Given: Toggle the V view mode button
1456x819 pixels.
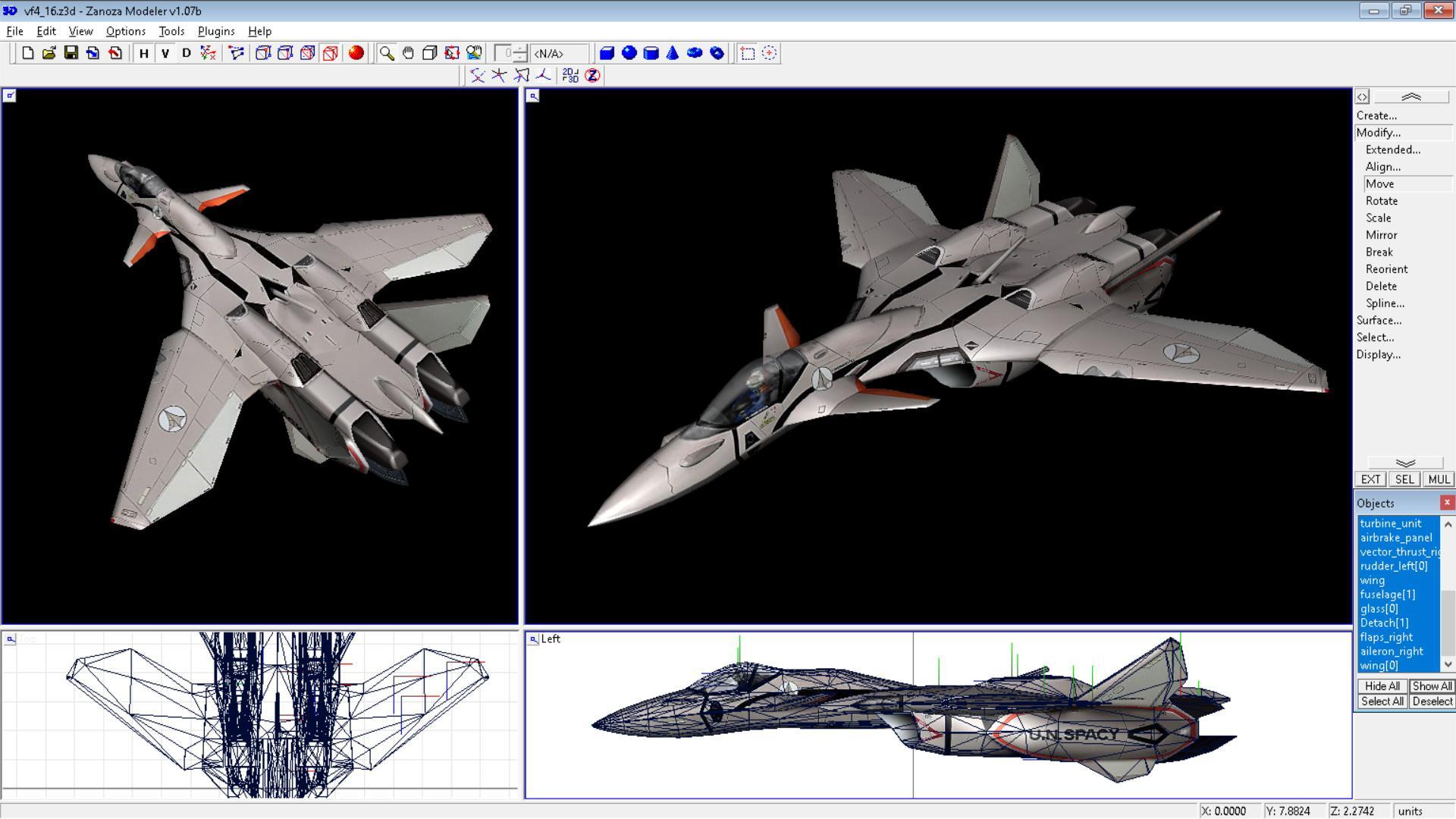Looking at the screenshot, I should point(164,54).
